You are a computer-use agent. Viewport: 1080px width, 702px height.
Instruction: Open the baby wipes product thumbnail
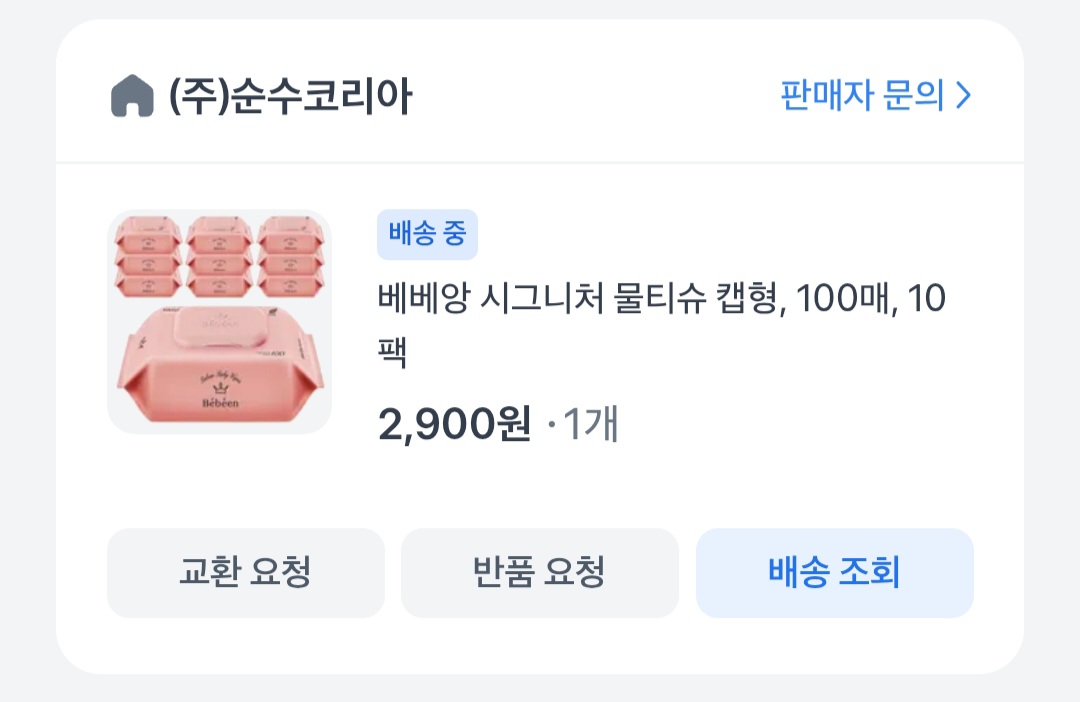[x=219, y=321]
